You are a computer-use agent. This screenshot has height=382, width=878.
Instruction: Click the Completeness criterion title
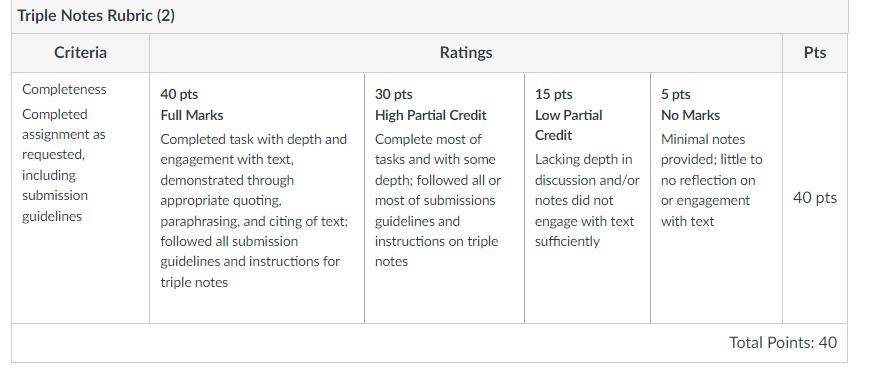click(x=64, y=89)
